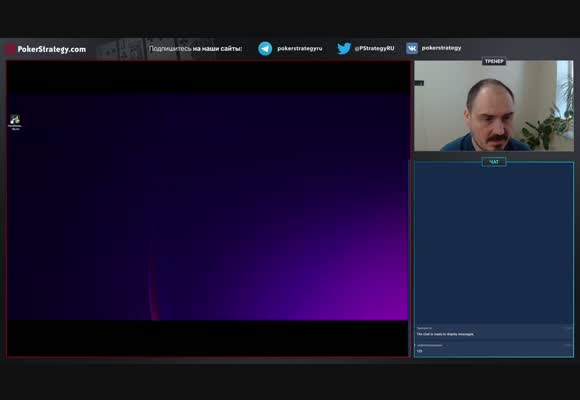Click the PokerStrategy.com logo
The height and width of the screenshot is (400, 580).
(46, 49)
